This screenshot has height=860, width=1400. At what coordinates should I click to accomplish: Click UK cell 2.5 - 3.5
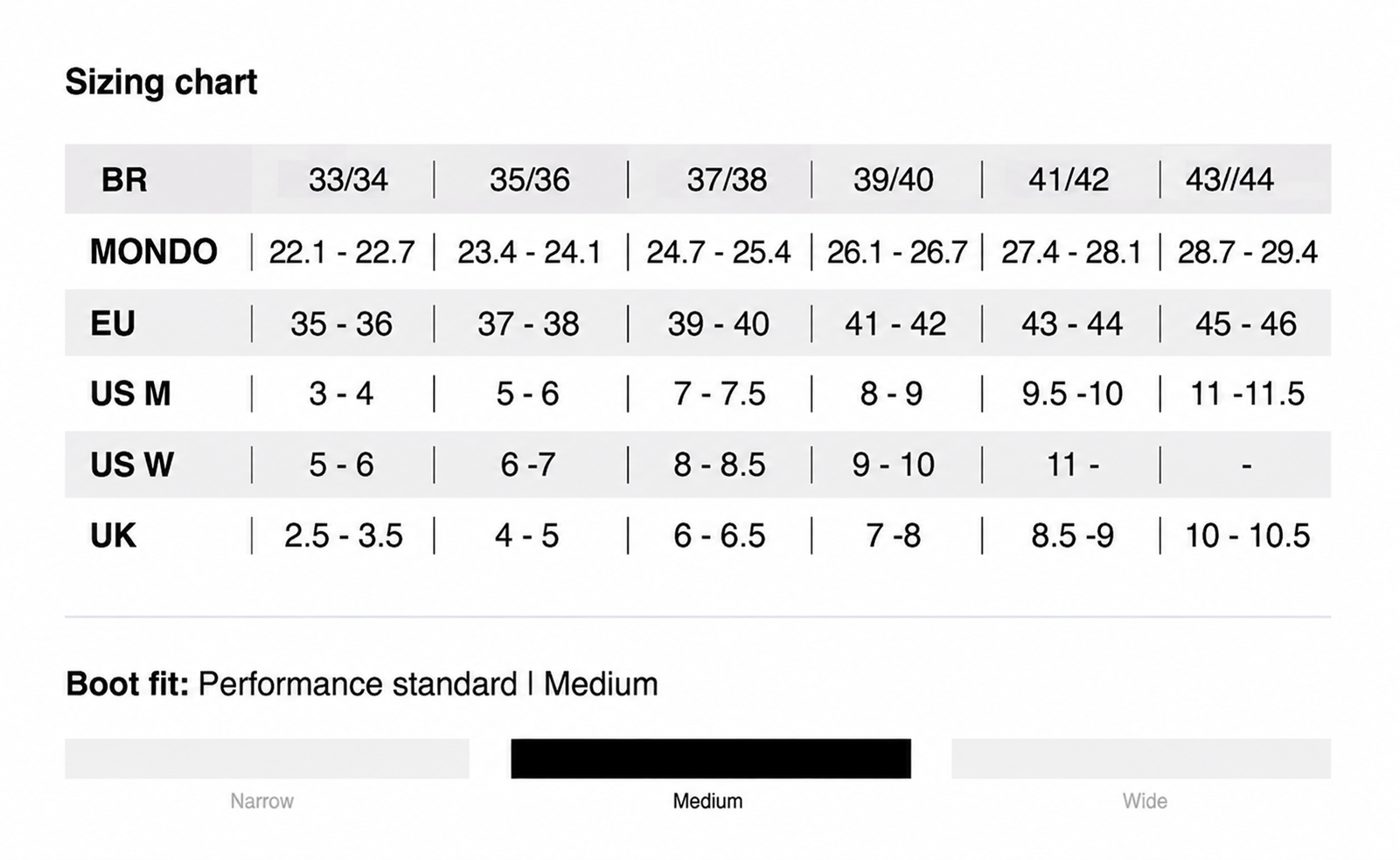pos(343,535)
